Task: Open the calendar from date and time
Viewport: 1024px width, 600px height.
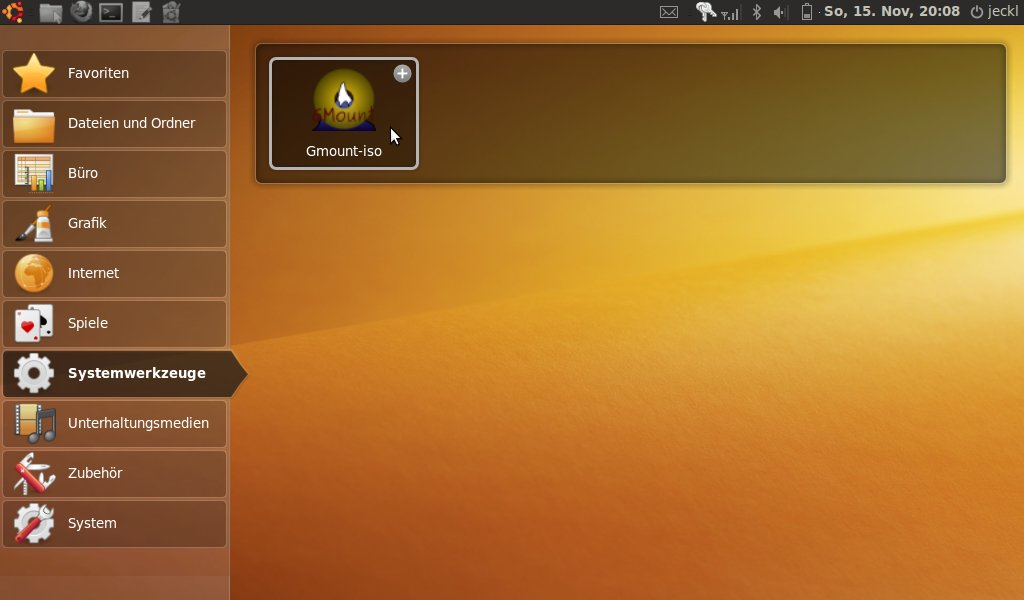Action: point(891,11)
